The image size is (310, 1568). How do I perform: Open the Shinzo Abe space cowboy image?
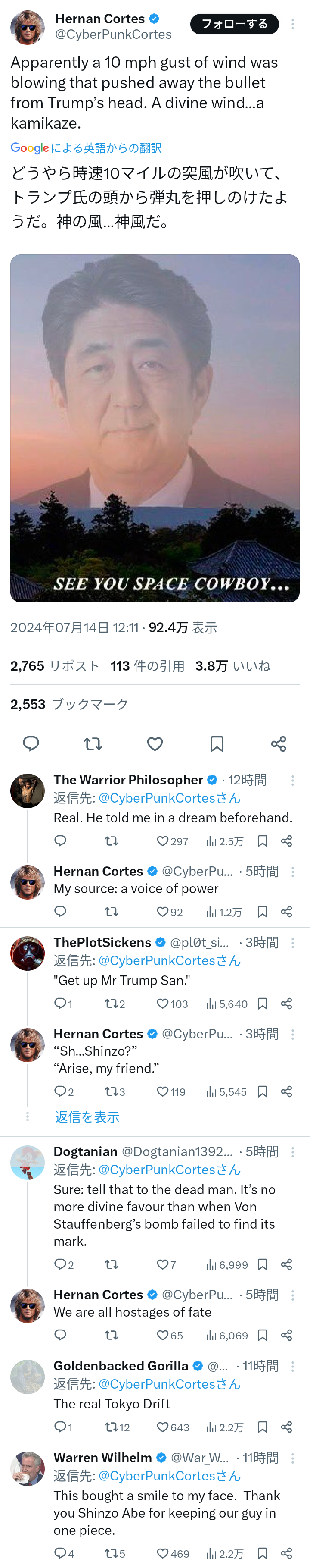tap(155, 428)
